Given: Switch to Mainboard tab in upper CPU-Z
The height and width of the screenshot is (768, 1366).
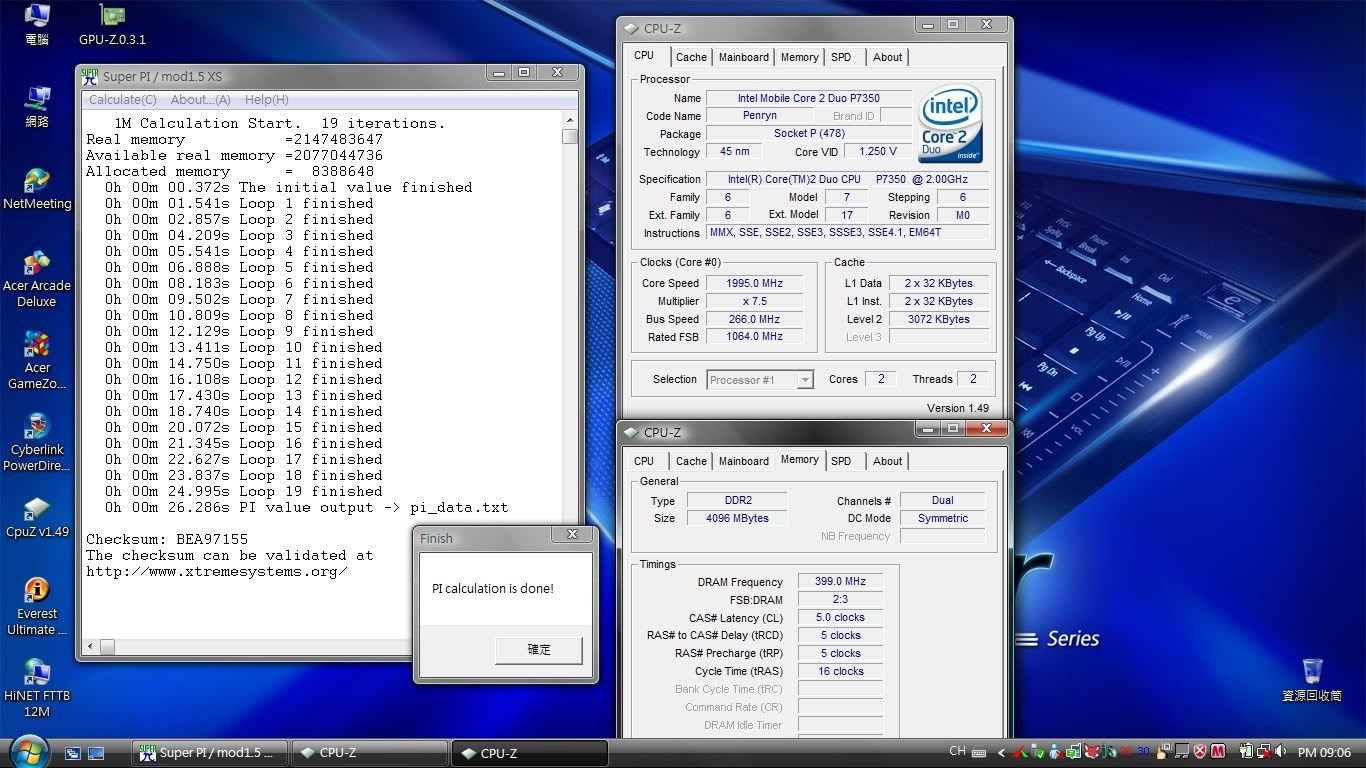Looking at the screenshot, I should tap(744, 57).
